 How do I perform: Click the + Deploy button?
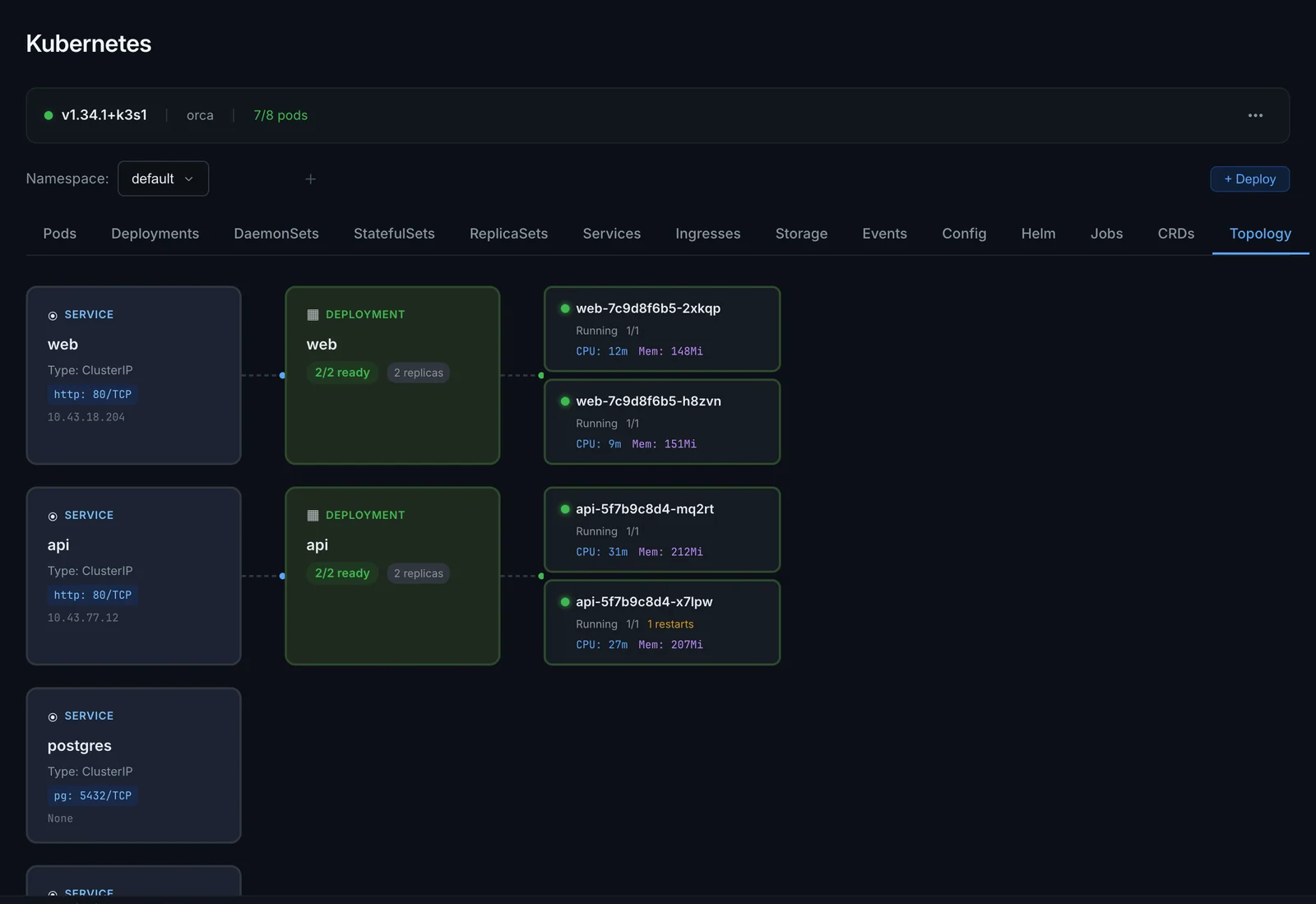point(1249,178)
